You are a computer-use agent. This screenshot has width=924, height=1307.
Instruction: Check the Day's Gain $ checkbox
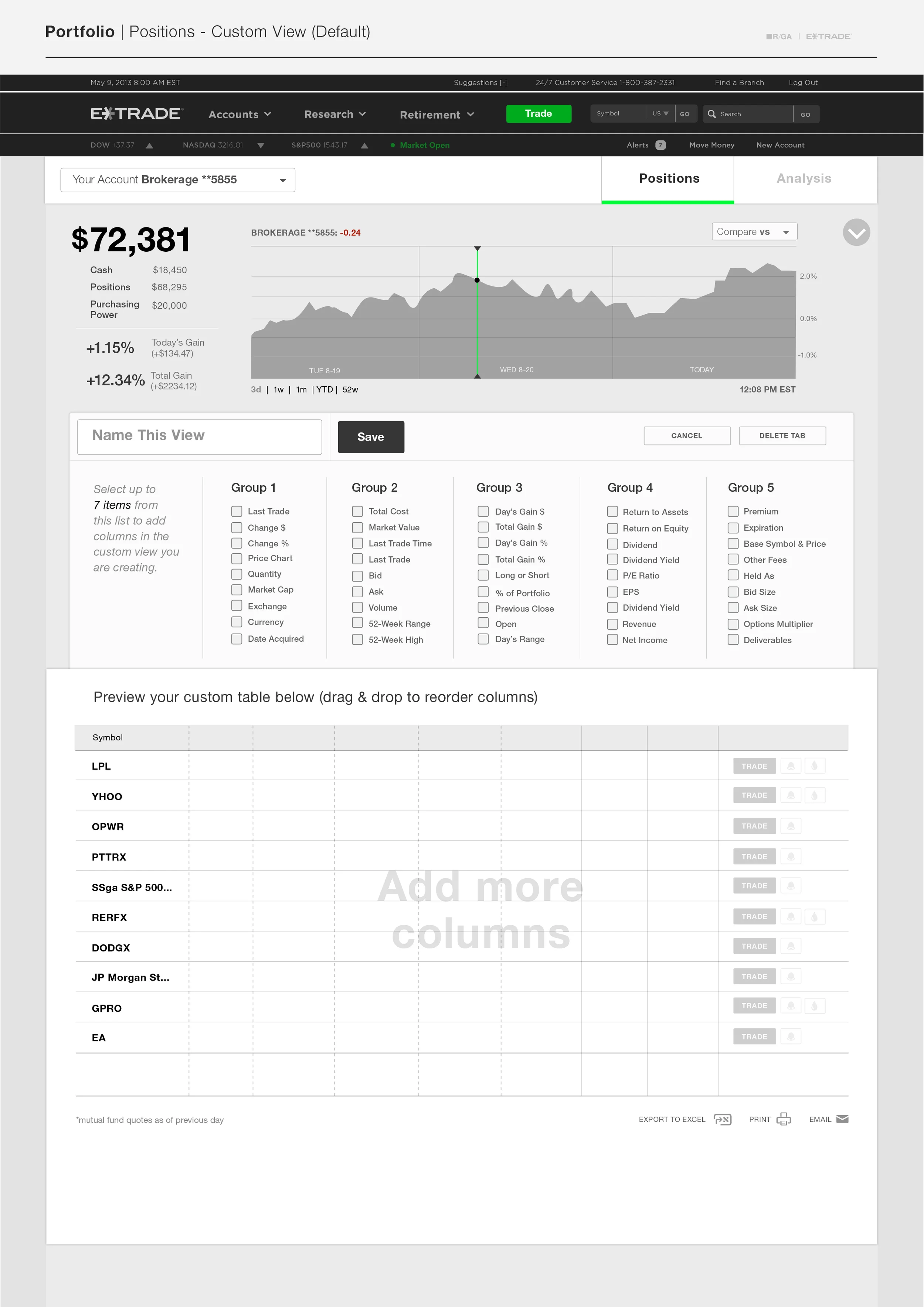pyautogui.click(x=483, y=511)
